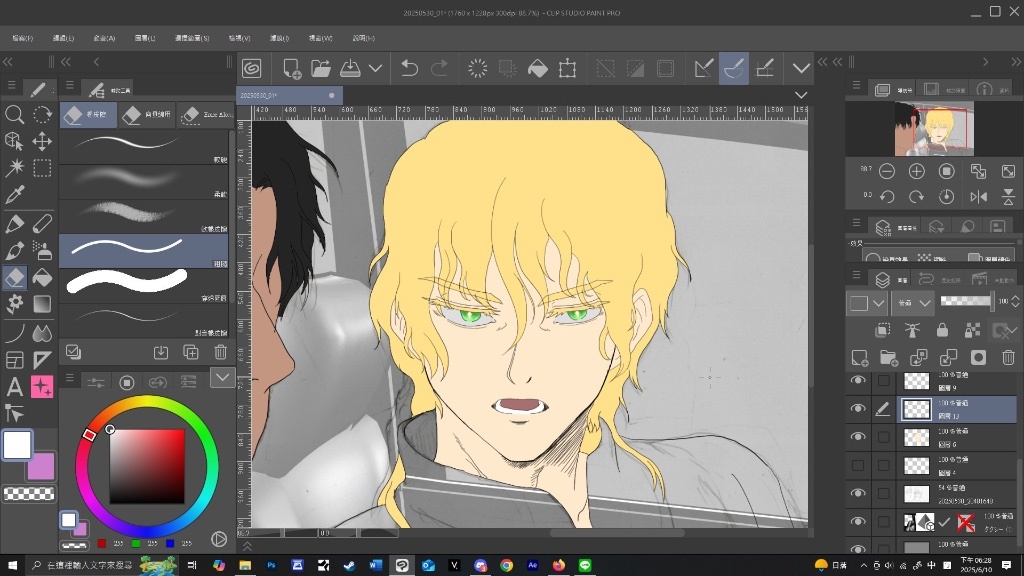This screenshot has width=1024, height=576.
Task: Open the menu ending in (W)
Action: tap(320, 39)
